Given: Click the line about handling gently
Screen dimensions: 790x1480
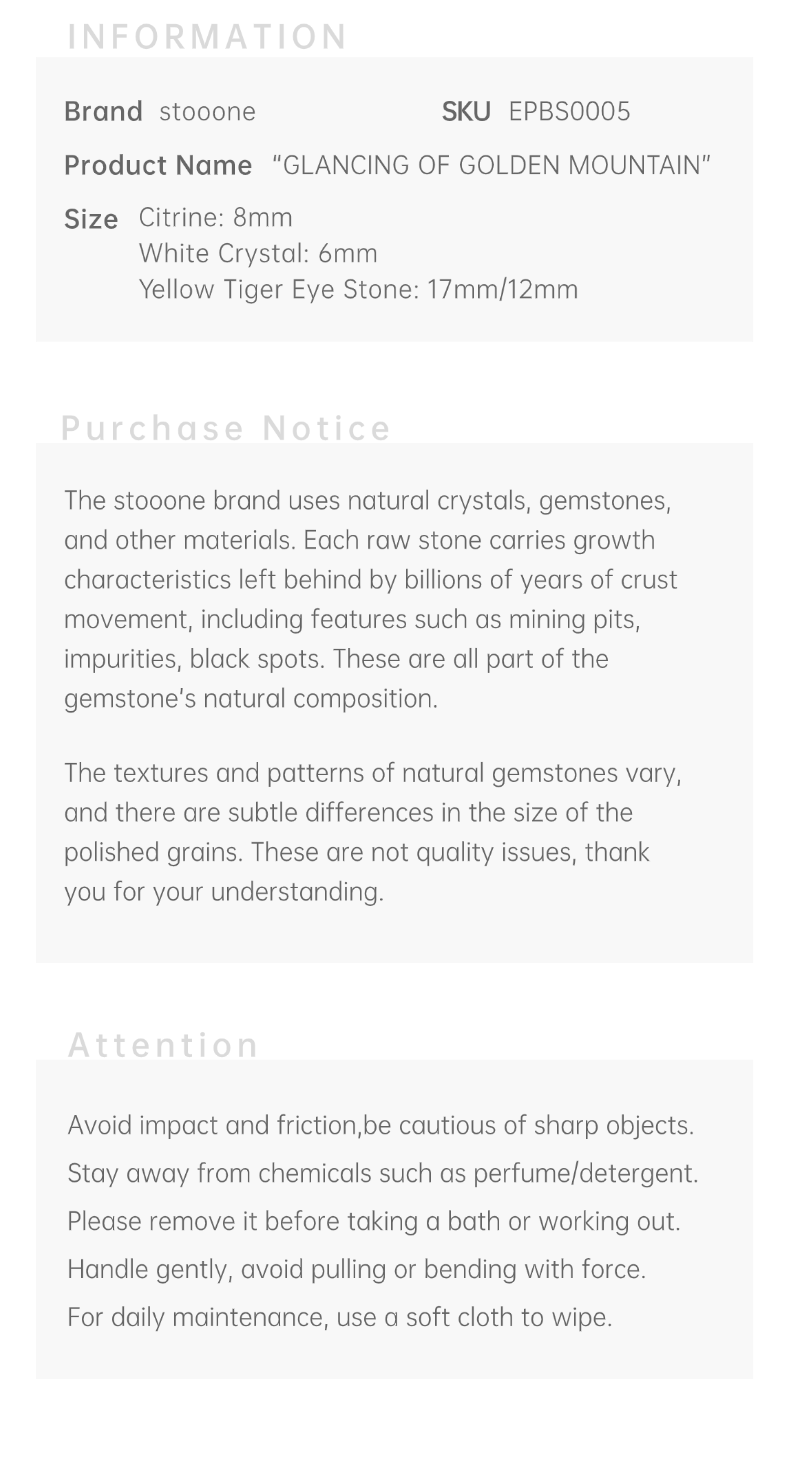Looking at the screenshot, I should point(356,1270).
